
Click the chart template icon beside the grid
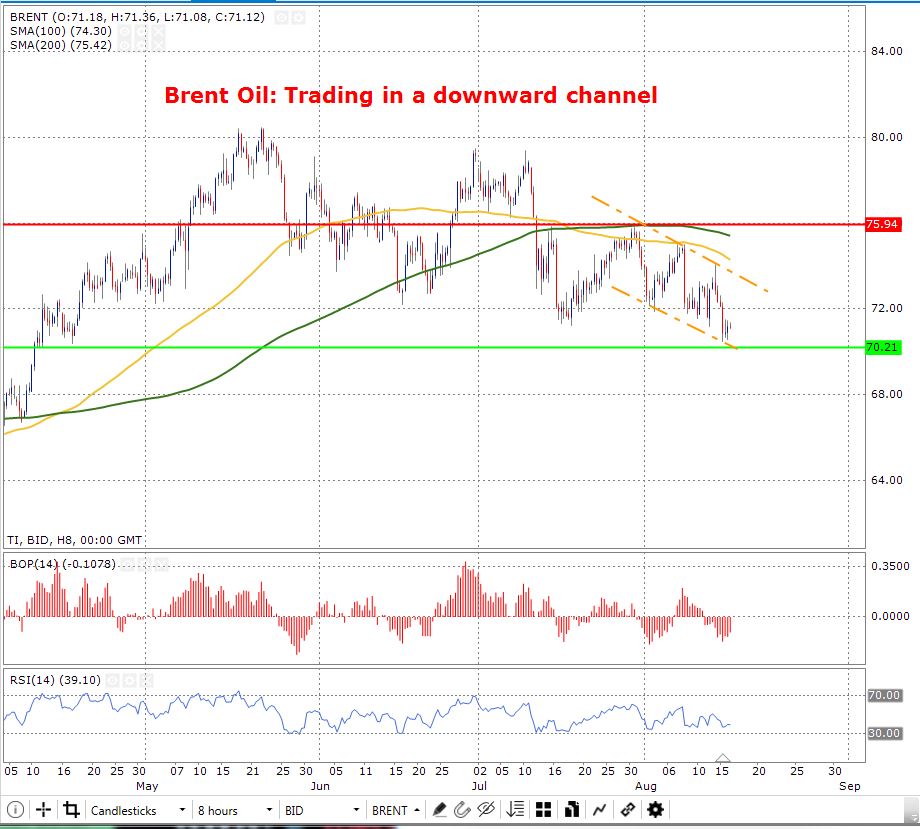(571, 810)
